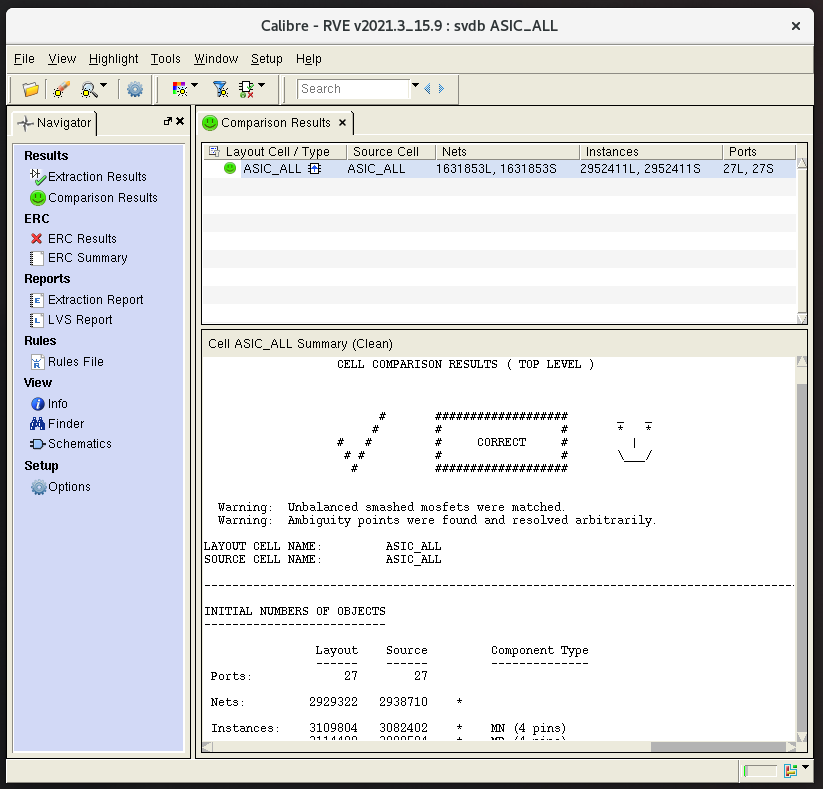Open the File menu
The height and width of the screenshot is (789, 823).
tap(24, 59)
